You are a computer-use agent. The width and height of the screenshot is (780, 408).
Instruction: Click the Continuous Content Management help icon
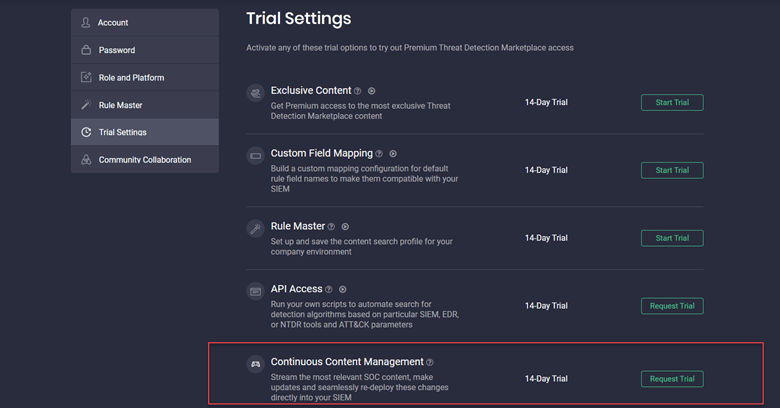[x=430, y=362]
